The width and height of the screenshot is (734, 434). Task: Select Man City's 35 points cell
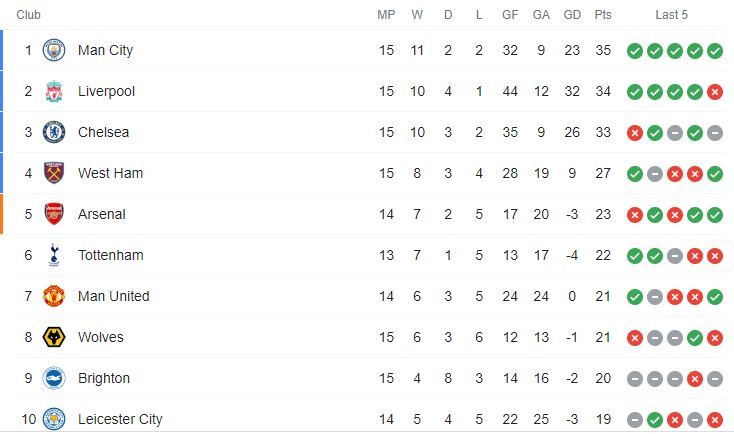pos(603,50)
